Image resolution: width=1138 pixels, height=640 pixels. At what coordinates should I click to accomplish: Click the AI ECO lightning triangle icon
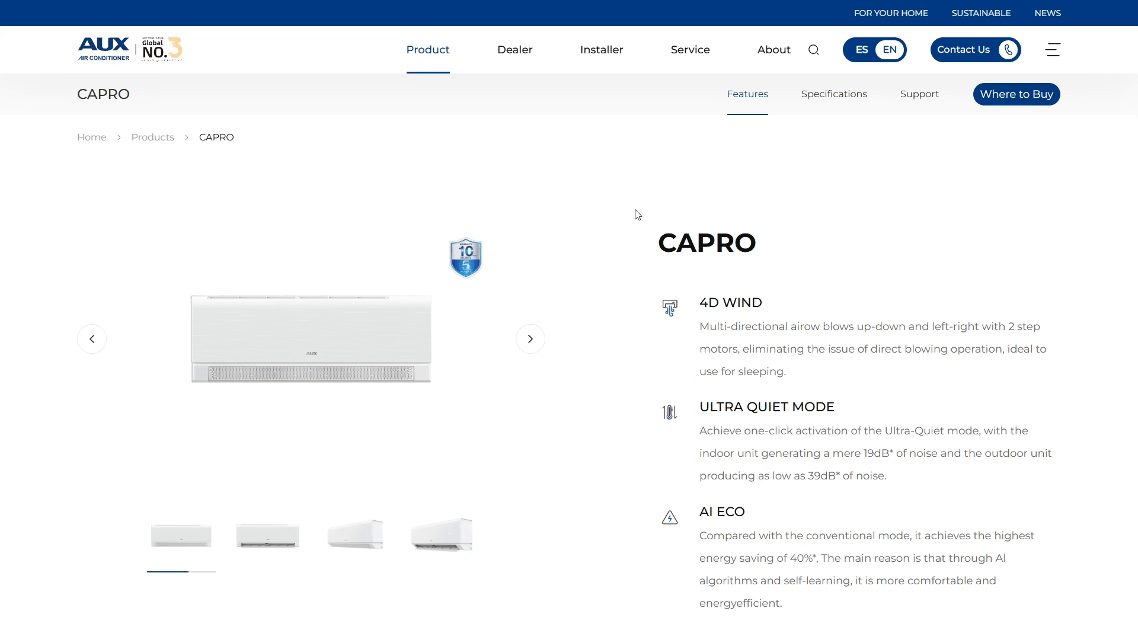coord(670,517)
